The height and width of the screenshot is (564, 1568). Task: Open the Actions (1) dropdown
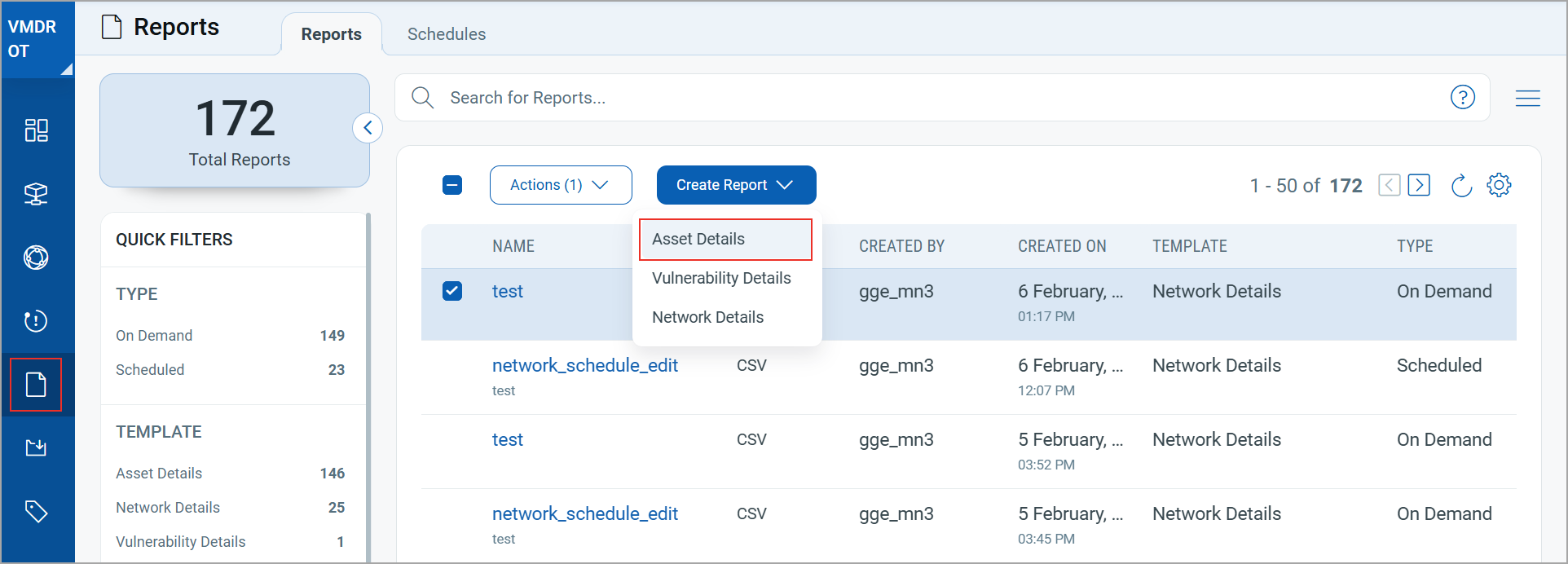click(x=561, y=185)
